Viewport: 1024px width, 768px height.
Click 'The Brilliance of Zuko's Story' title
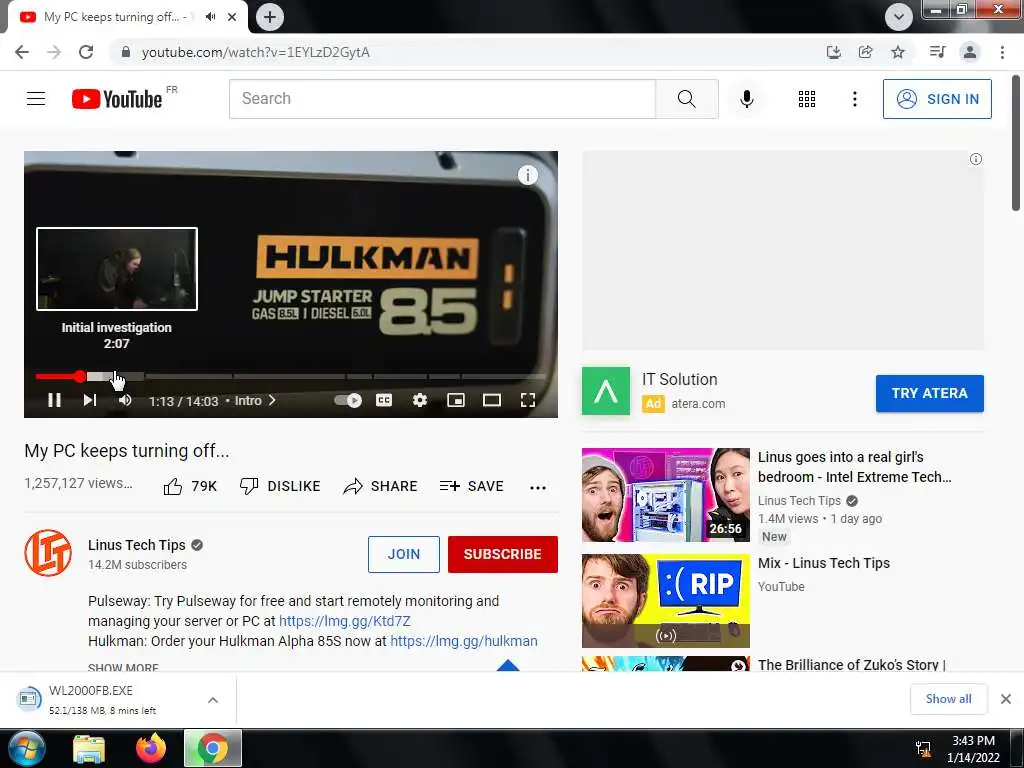click(852, 665)
